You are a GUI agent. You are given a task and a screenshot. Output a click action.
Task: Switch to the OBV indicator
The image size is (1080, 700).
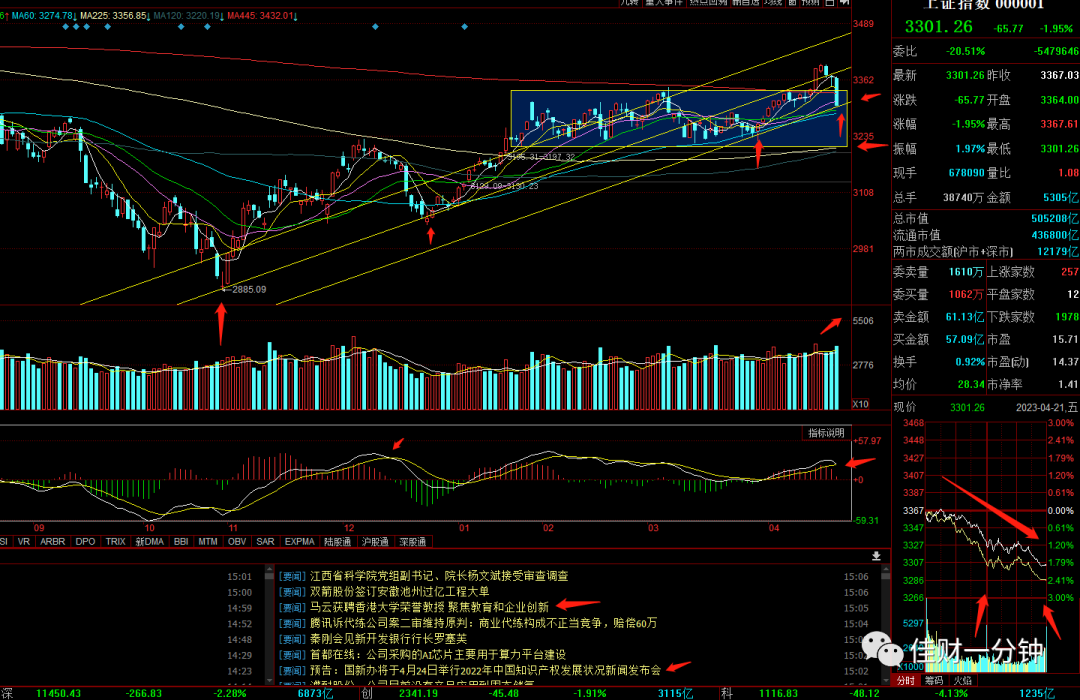coord(237,542)
